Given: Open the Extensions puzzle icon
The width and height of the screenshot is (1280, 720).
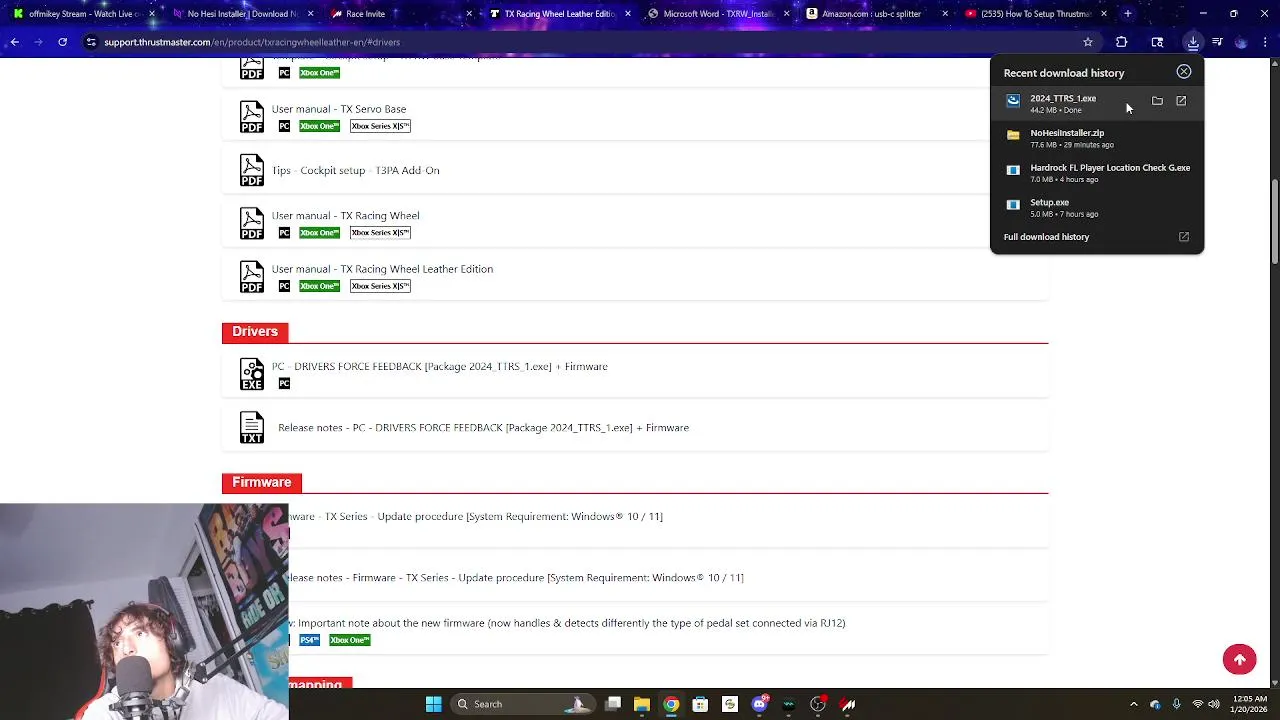Looking at the screenshot, I should pos(1121,42).
